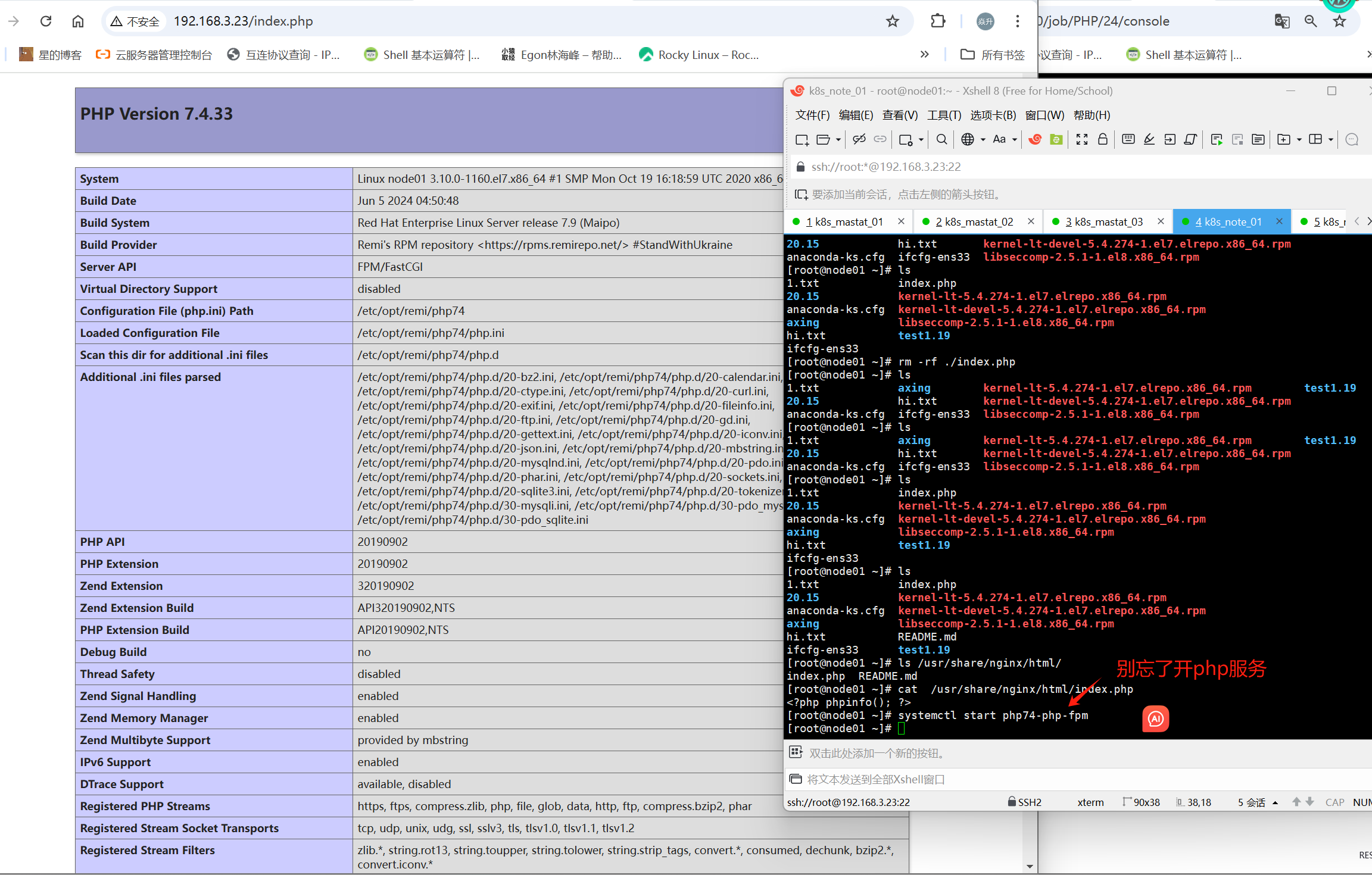The image size is (1372, 875).
Task: Launch Xmanager from the red swirl icon
Action: click(x=1035, y=139)
